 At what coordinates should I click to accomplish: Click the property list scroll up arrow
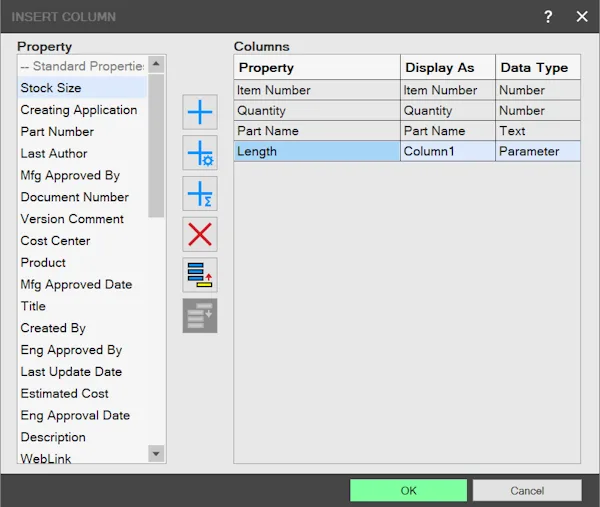[156, 64]
